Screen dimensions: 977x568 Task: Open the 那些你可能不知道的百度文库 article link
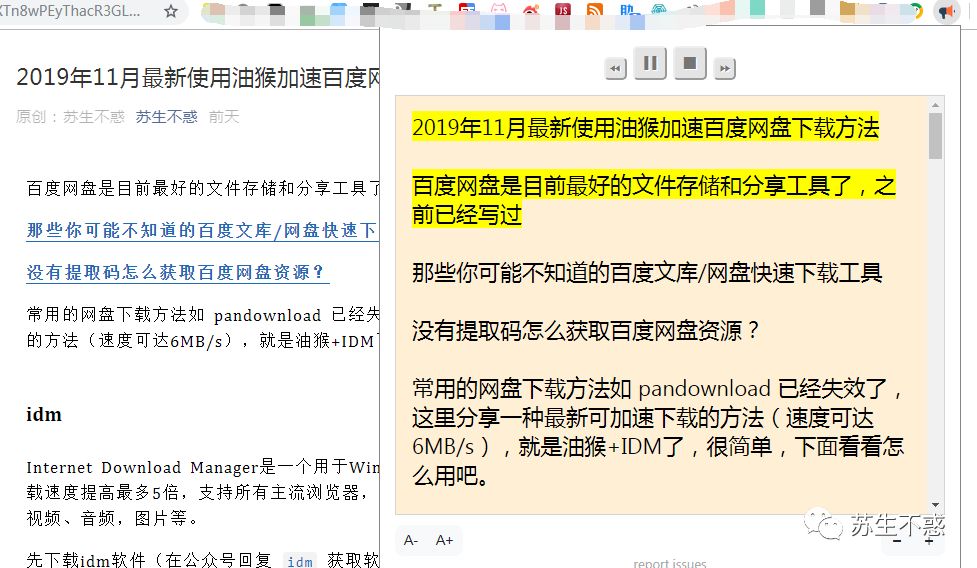point(201,230)
